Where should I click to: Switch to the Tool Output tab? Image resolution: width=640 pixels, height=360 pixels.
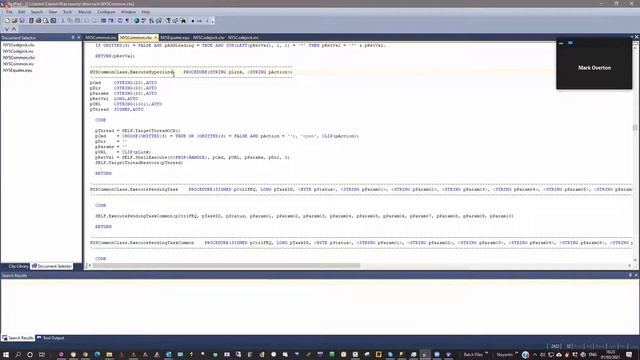tap(51, 338)
